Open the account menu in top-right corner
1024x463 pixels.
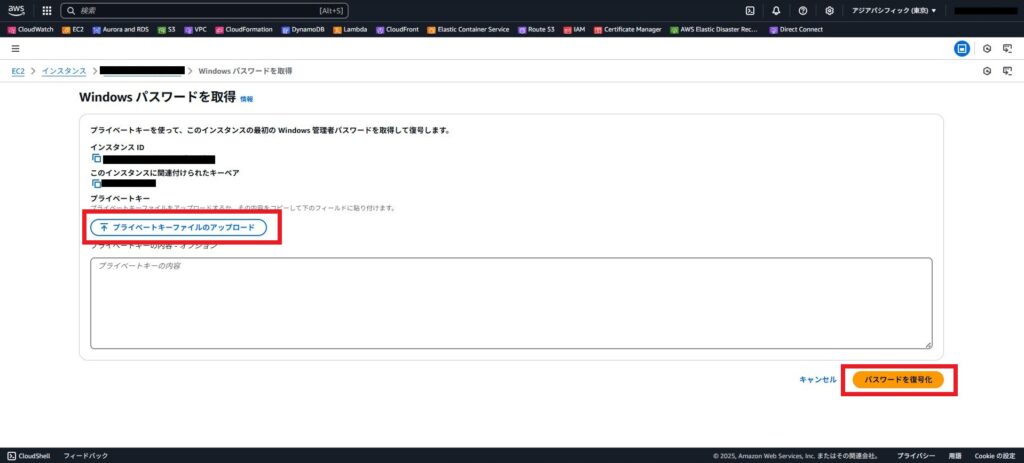pyautogui.click(x=984, y=10)
